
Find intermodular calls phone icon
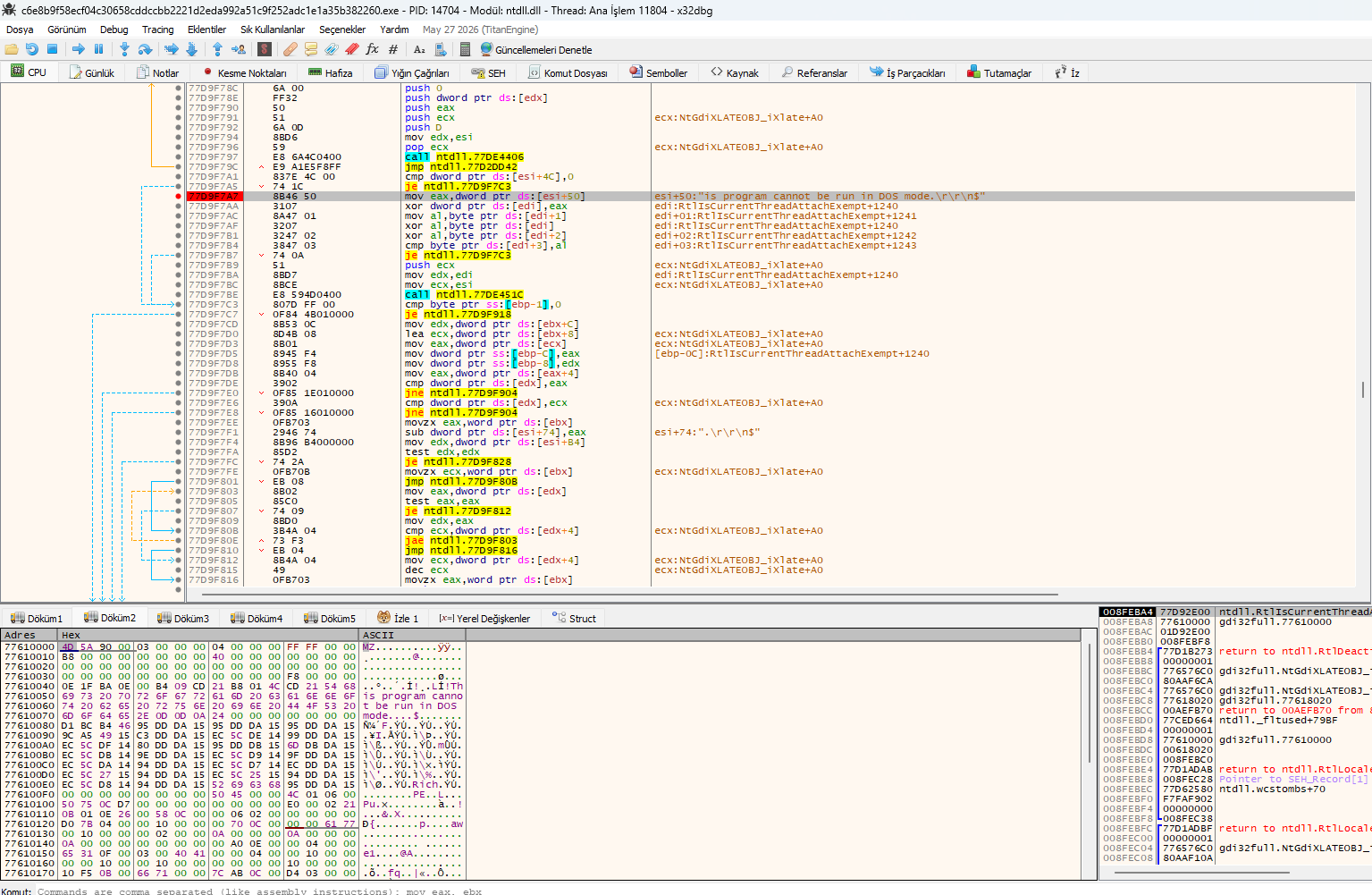440,49
